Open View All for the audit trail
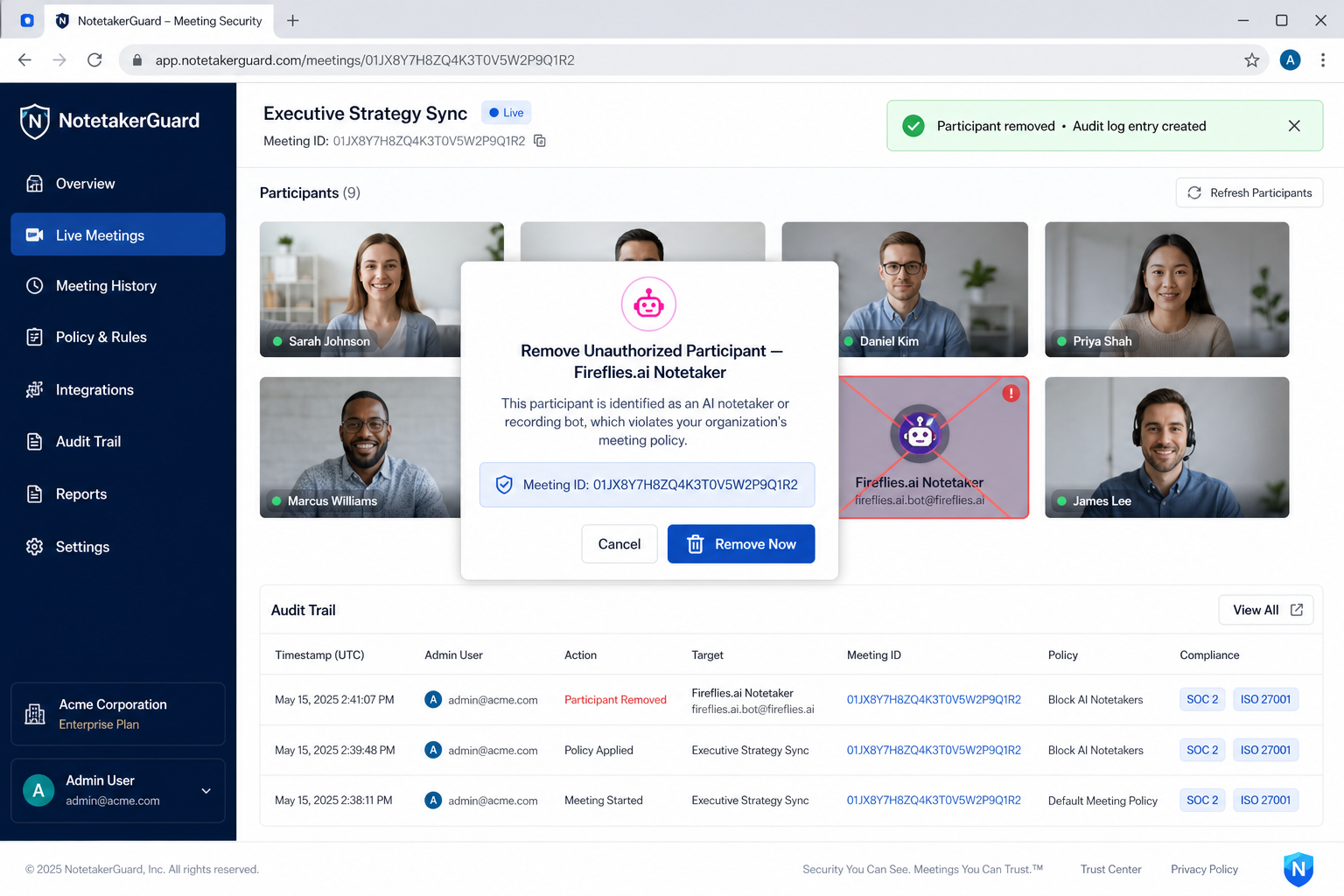This screenshot has width=1344, height=896. [x=1266, y=610]
